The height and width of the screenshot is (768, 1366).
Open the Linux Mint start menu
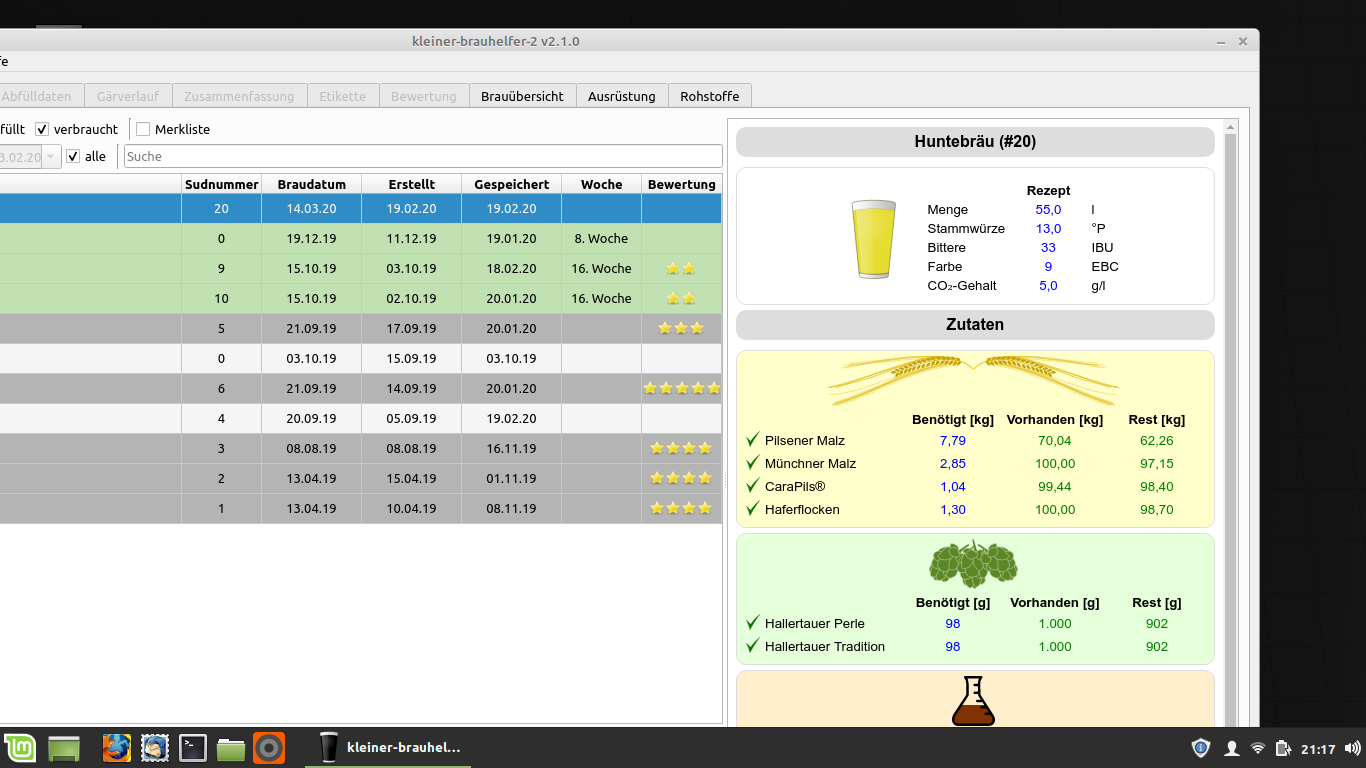click(20, 747)
